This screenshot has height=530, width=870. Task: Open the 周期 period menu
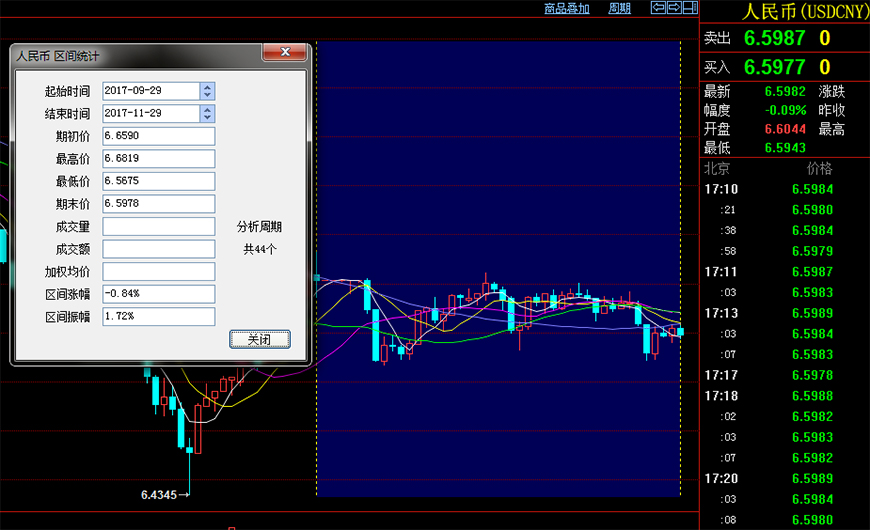coord(619,8)
